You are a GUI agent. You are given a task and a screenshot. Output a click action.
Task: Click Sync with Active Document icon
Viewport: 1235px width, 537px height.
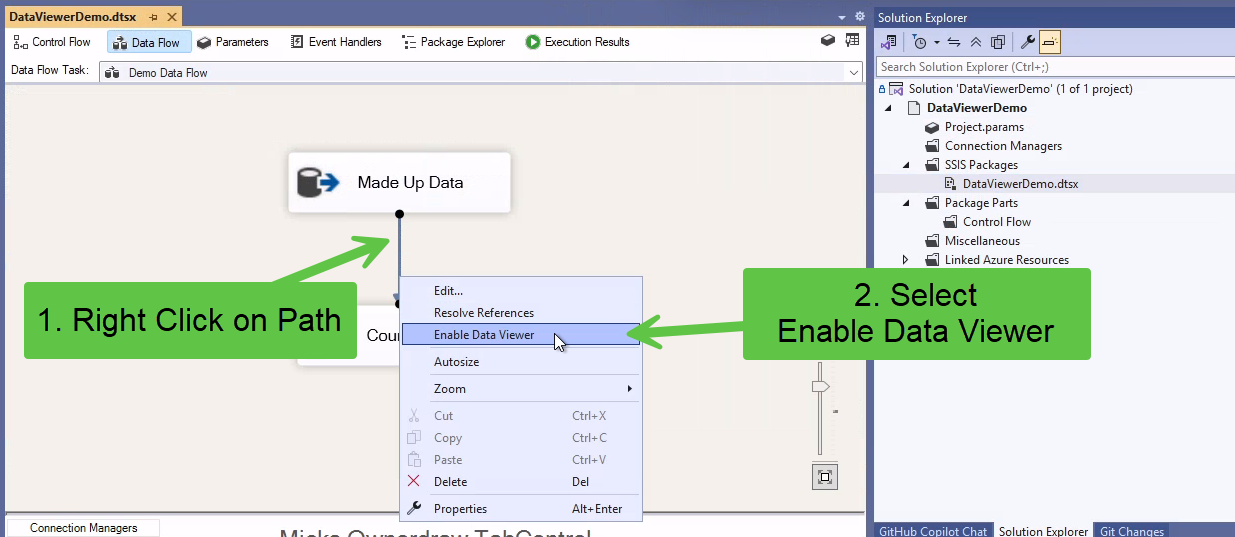point(954,42)
